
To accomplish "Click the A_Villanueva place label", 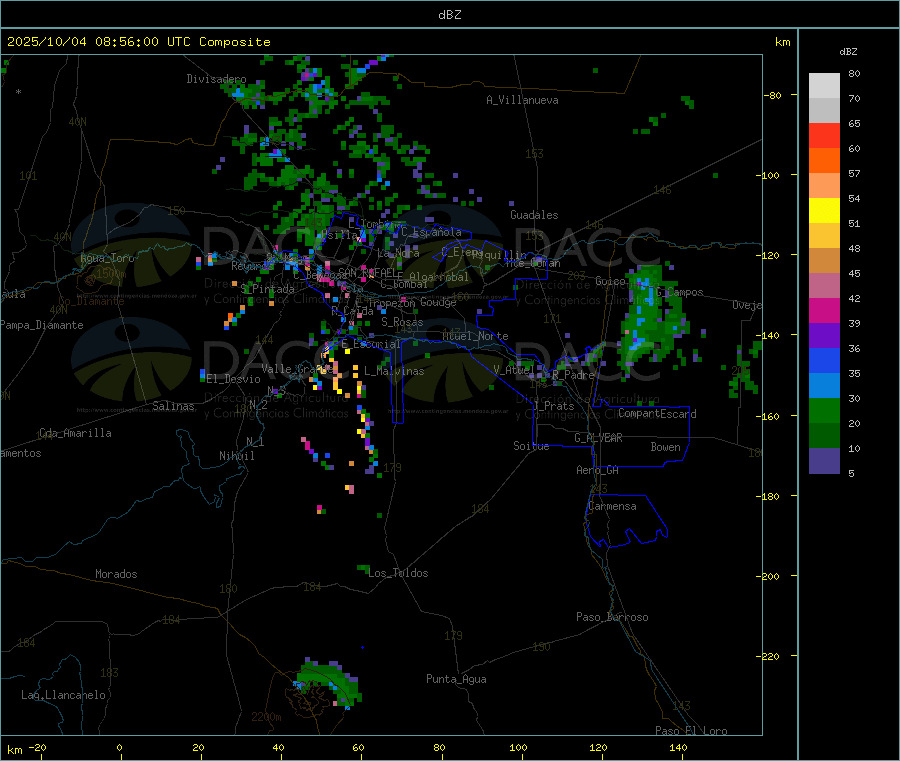I will coord(522,100).
